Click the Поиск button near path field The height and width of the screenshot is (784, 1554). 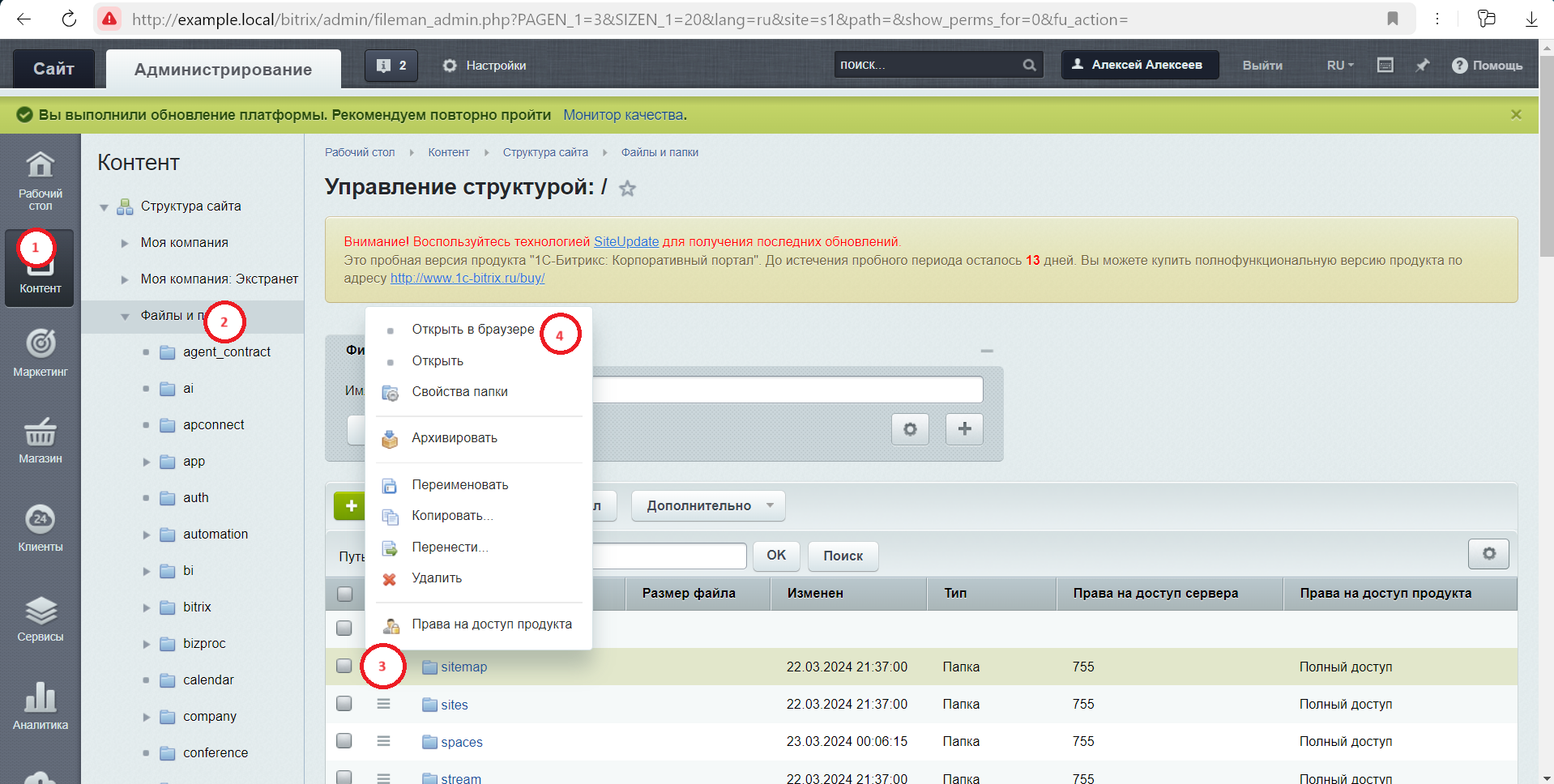coord(843,556)
